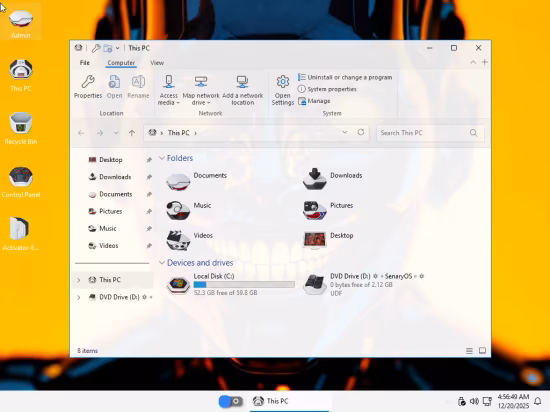Image resolution: width=550 pixels, height=412 pixels.
Task: Click the quick access new folder icon
Action: (108, 48)
